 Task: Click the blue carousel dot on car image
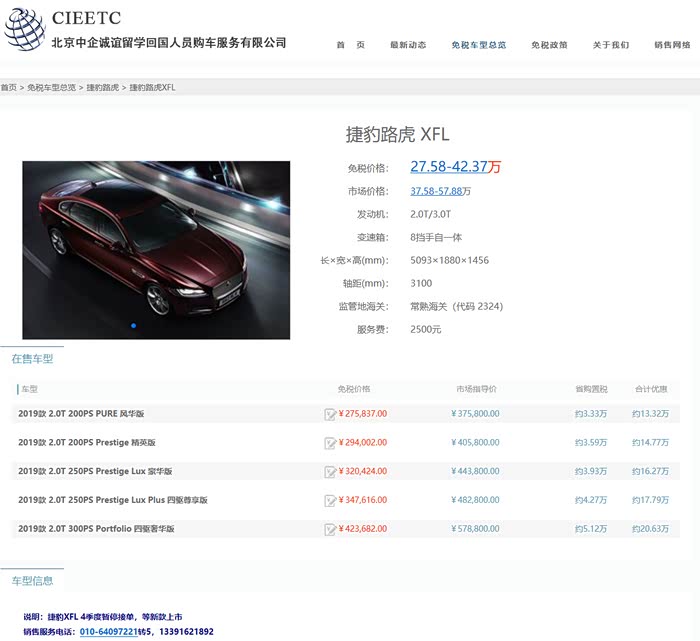tap(133, 326)
